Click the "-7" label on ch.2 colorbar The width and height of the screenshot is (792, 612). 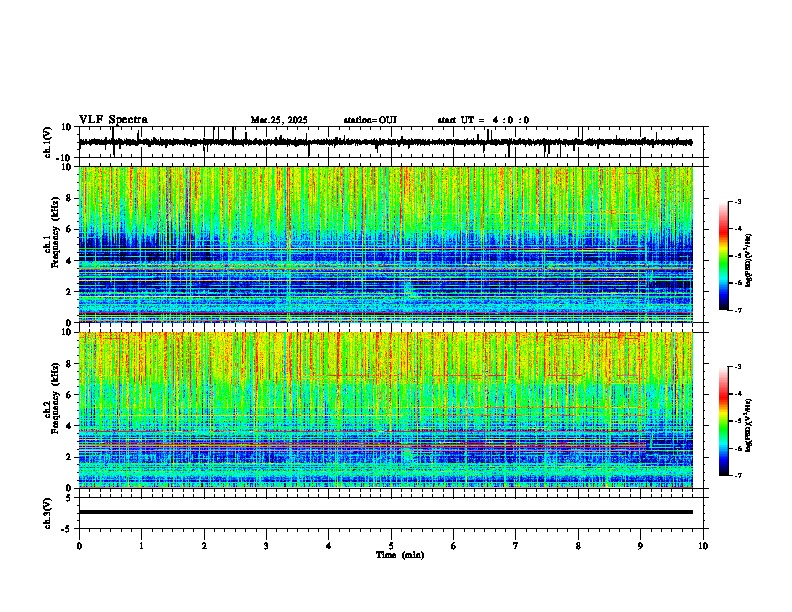click(x=737, y=475)
